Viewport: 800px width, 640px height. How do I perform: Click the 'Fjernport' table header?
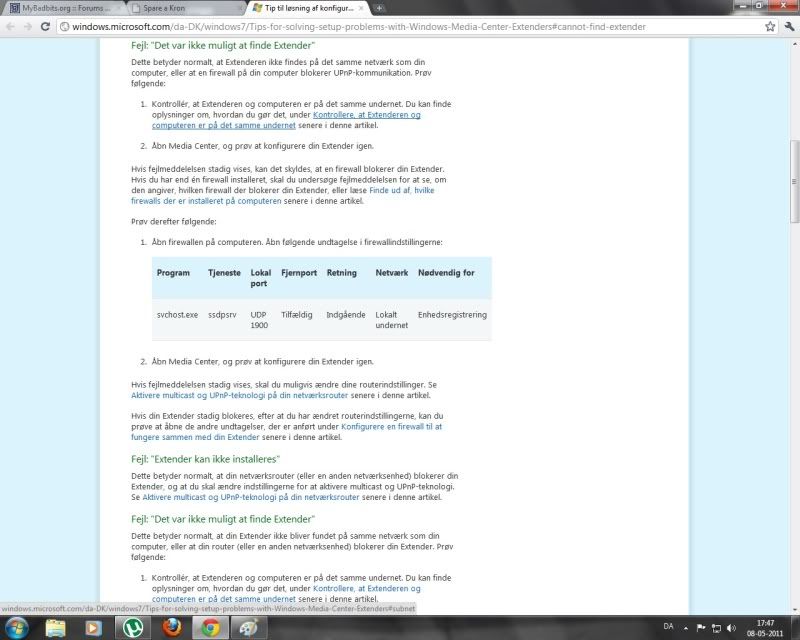299,273
